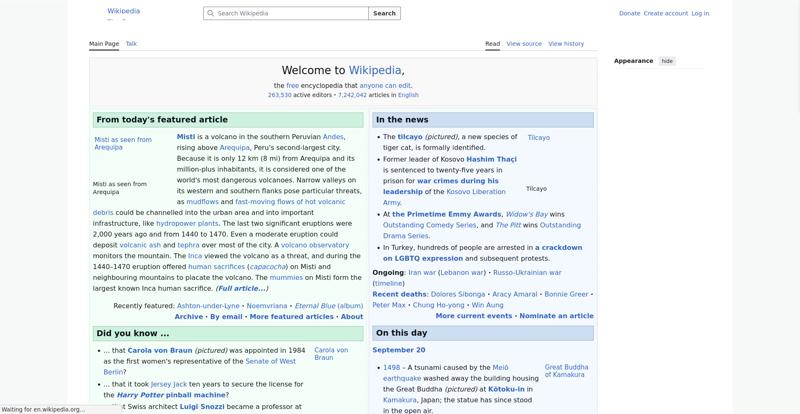Open the Eternal Blue (album) link
Viewport: 800px width, 414px height.
click(329, 306)
